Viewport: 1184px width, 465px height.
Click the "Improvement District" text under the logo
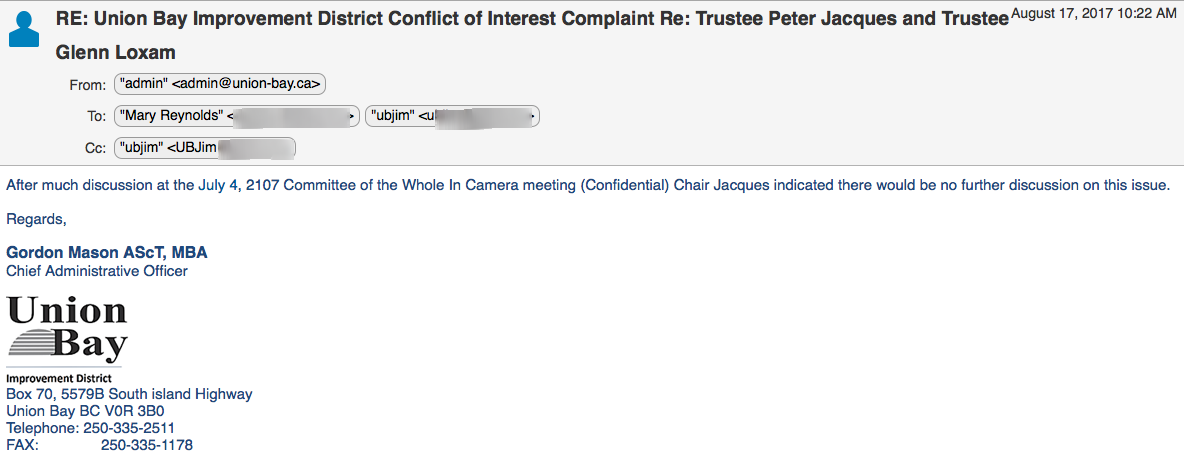58,379
